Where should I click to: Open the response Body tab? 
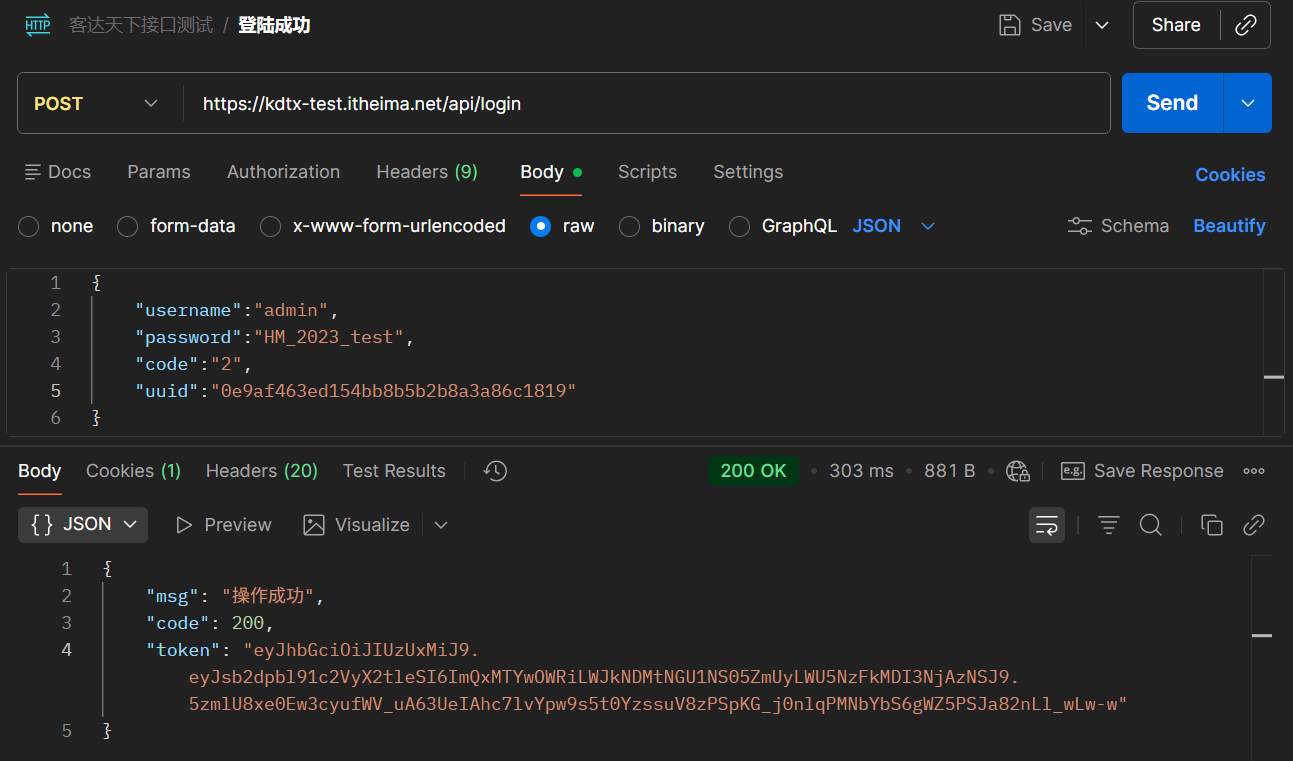click(x=40, y=471)
